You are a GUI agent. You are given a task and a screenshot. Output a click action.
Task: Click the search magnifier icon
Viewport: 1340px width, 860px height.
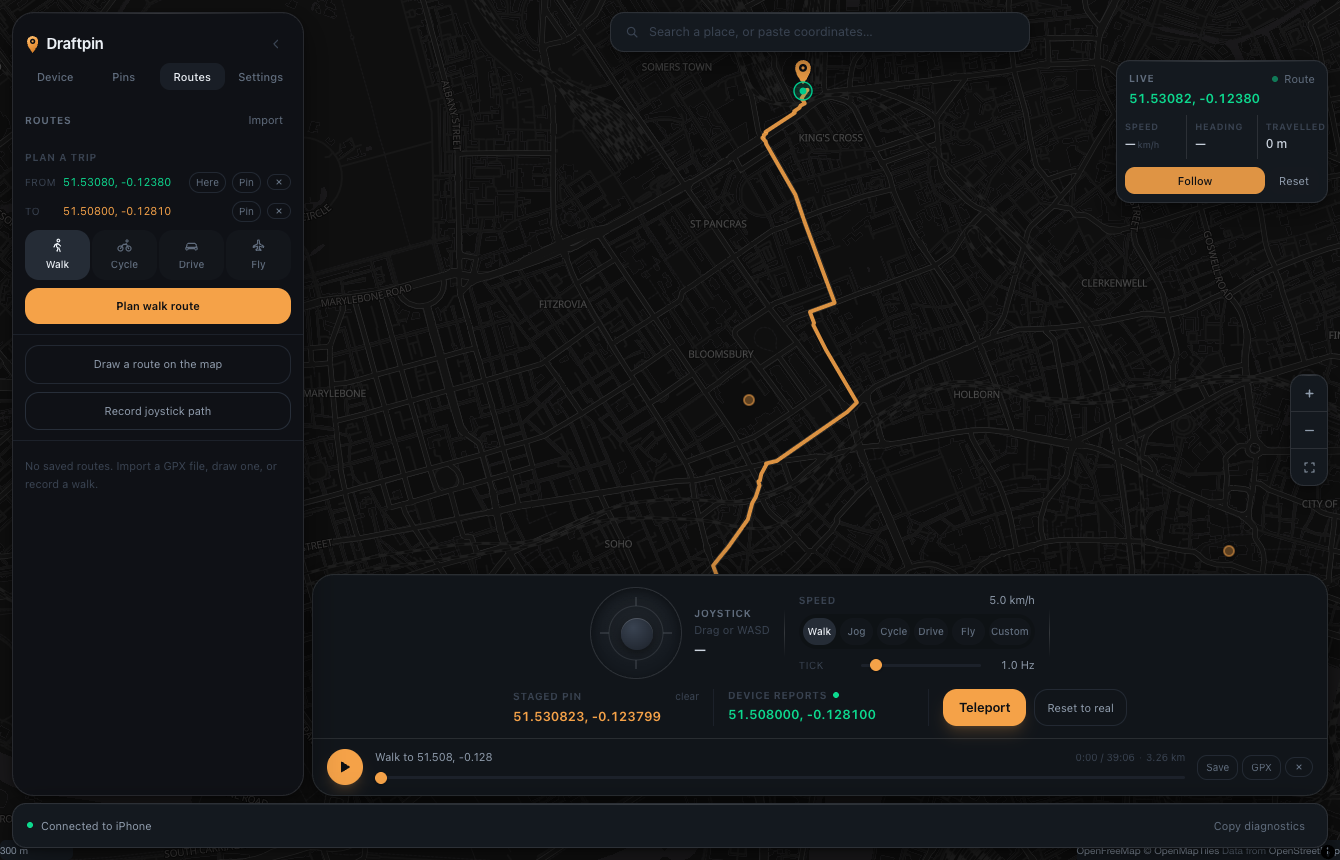pyautogui.click(x=632, y=32)
